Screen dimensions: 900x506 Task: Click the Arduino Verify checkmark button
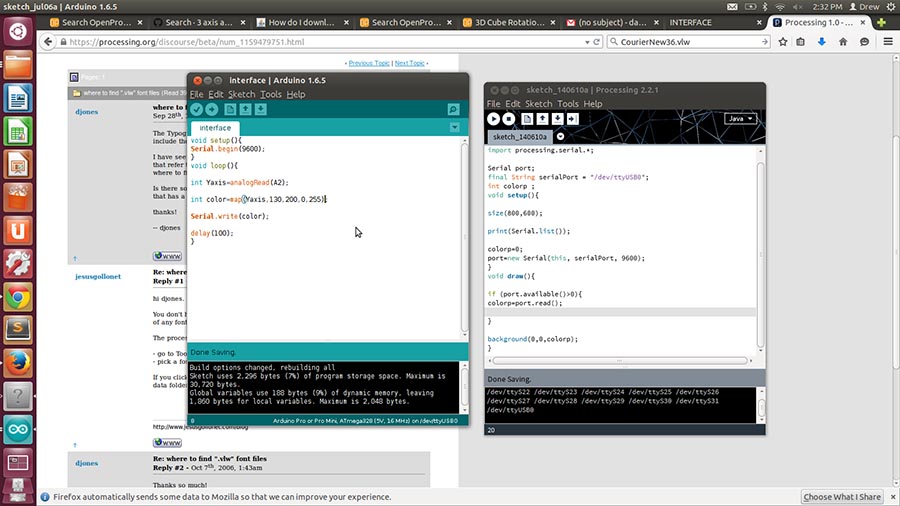(x=197, y=109)
